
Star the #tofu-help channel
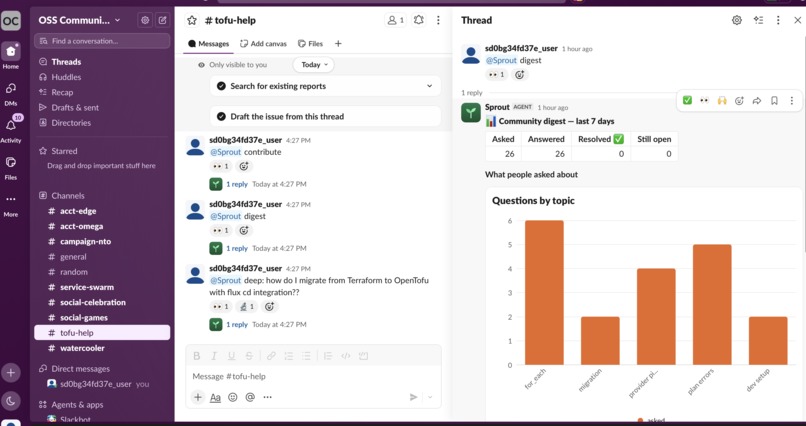(x=192, y=20)
